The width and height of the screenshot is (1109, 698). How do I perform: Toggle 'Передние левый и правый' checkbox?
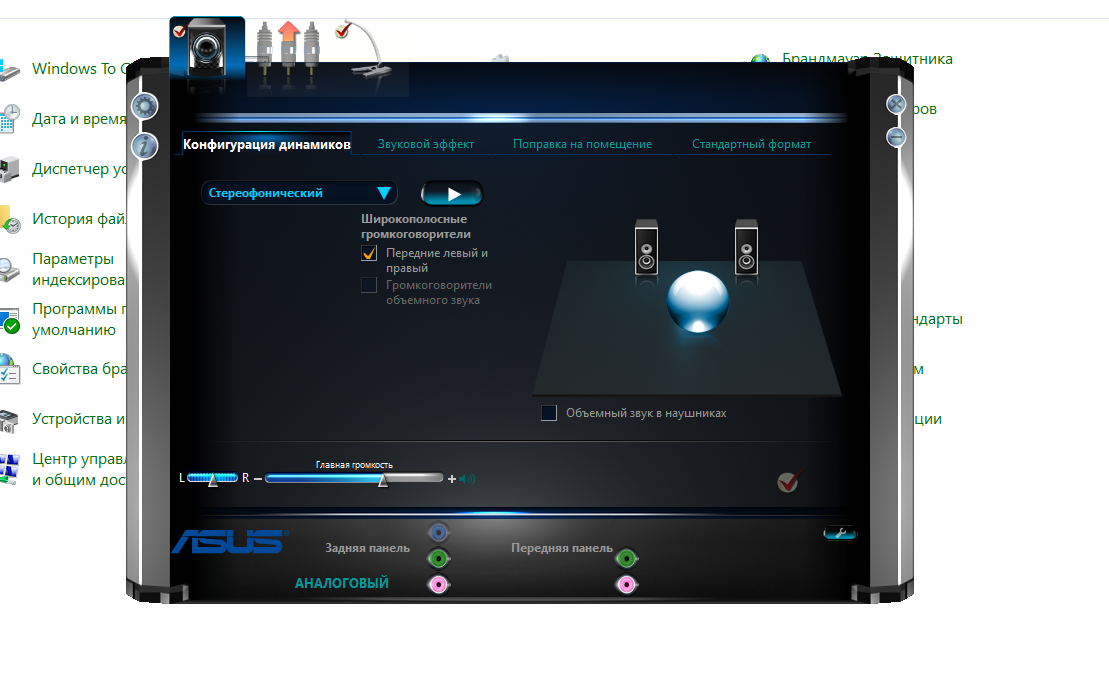(369, 253)
